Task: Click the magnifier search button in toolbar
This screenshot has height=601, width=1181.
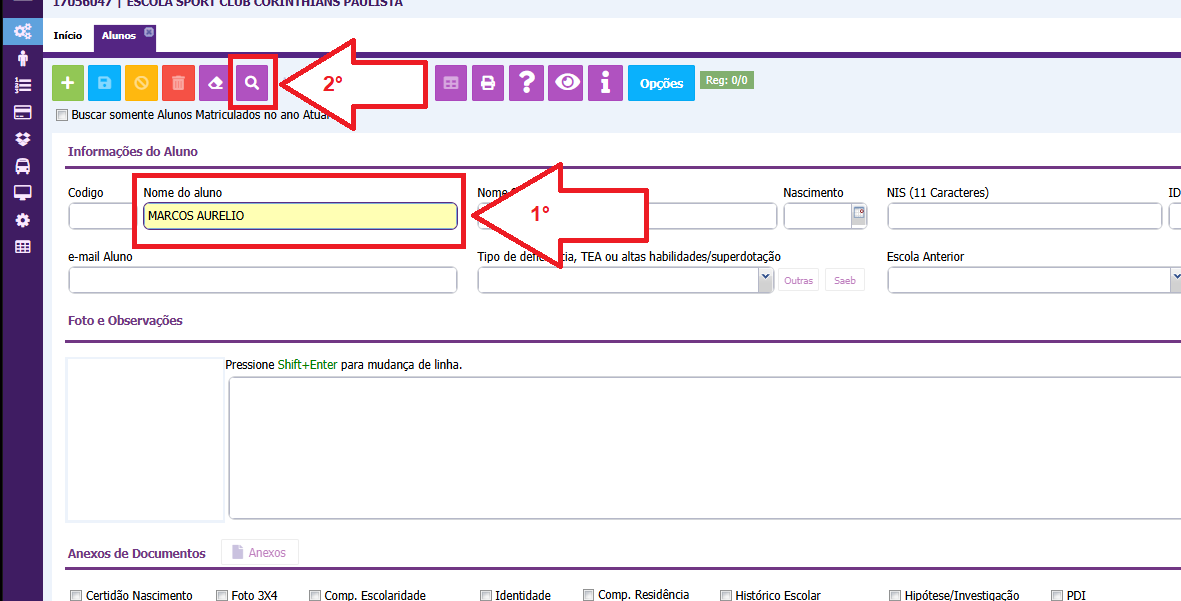Action: [x=253, y=83]
